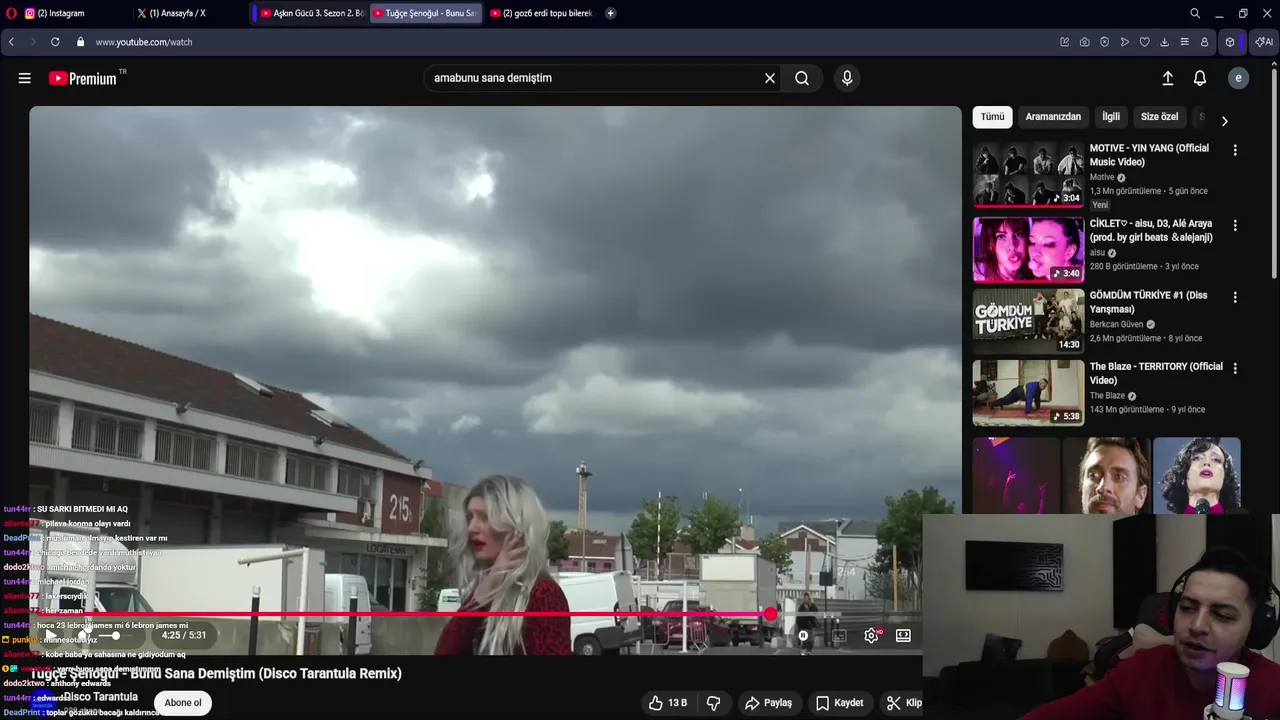Go back with browser back arrow
The image size is (1280, 720).
point(11,42)
